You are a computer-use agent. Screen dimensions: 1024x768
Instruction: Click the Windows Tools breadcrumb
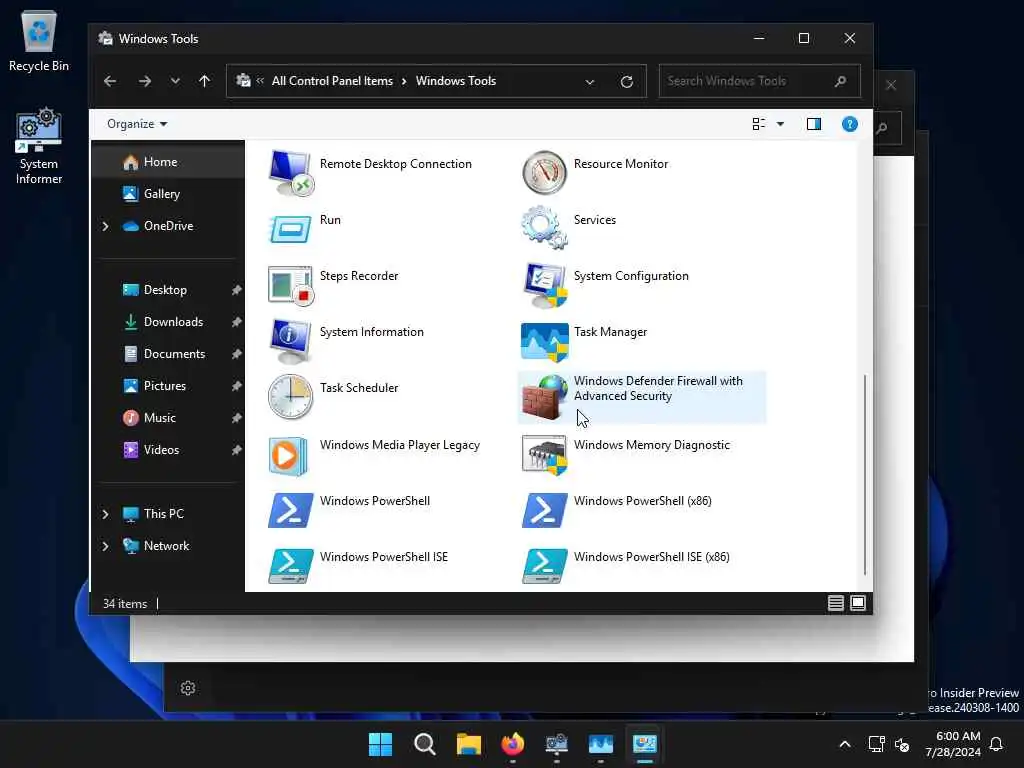(x=456, y=81)
